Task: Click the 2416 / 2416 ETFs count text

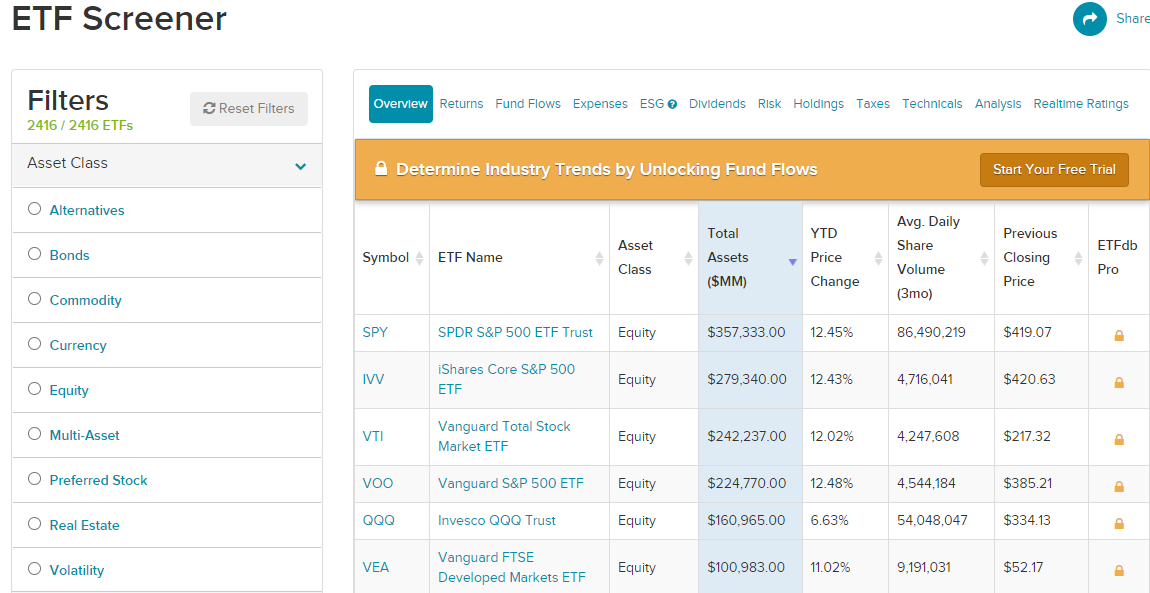Action: pyautogui.click(x=80, y=125)
